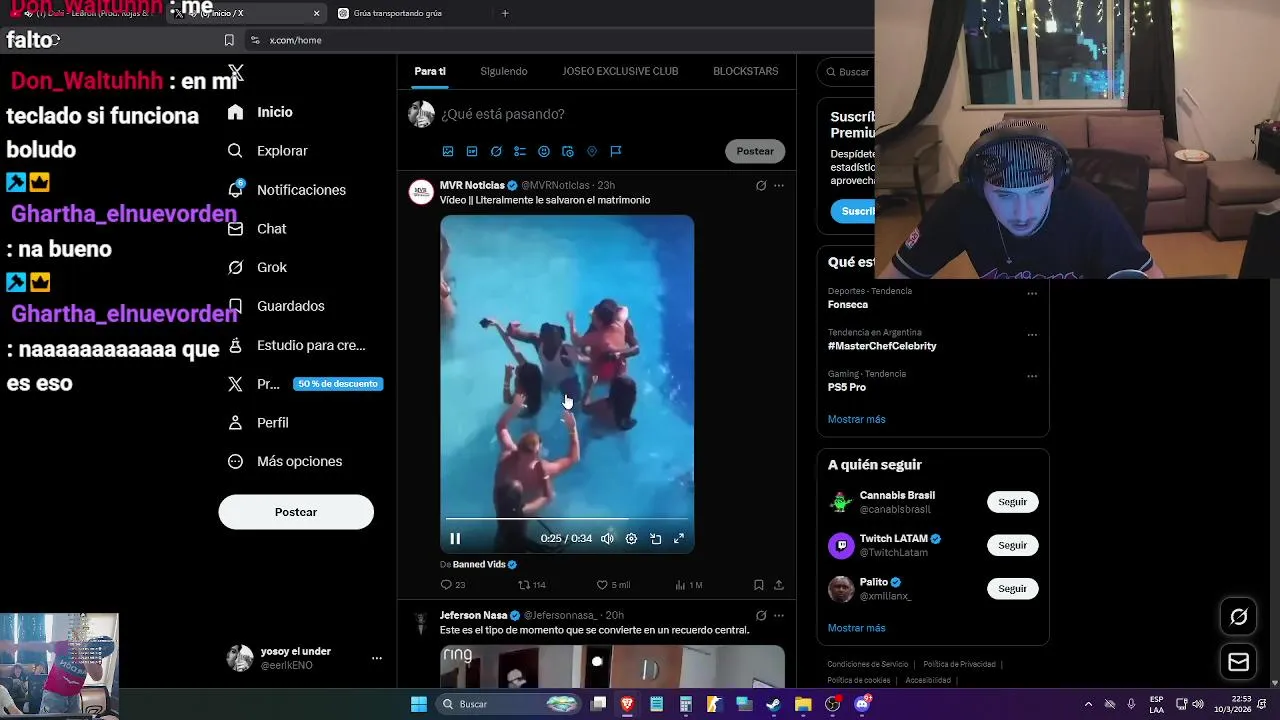1280x720 pixels.
Task: Open emoji picker in compose box
Action: point(544,151)
